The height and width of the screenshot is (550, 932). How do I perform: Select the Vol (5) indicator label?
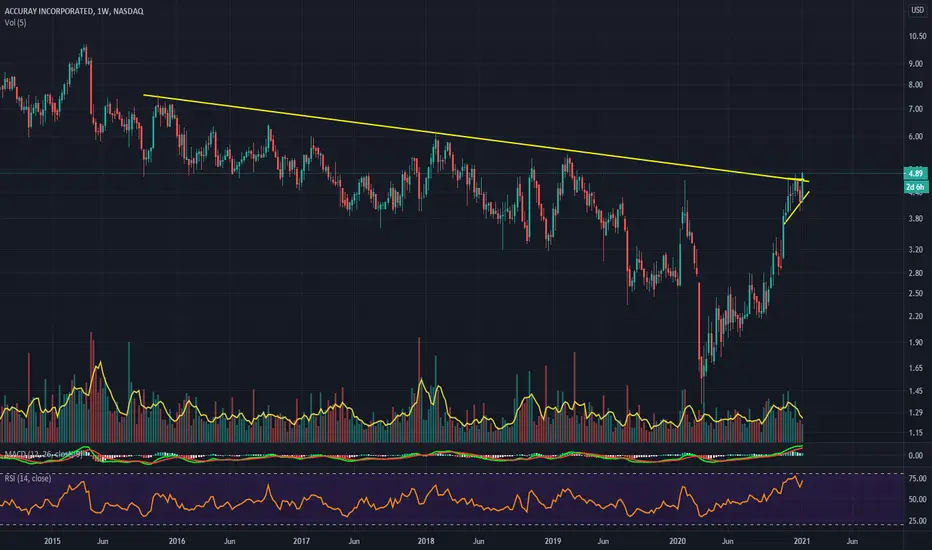click(15, 23)
